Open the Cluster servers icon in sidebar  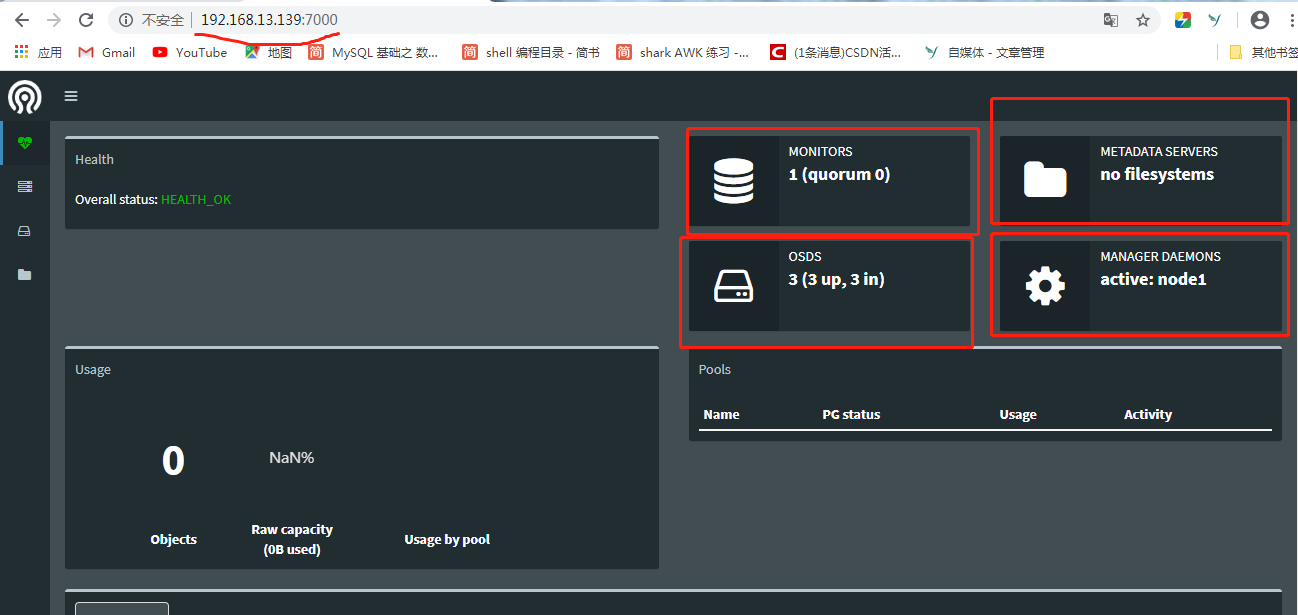[24, 186]
